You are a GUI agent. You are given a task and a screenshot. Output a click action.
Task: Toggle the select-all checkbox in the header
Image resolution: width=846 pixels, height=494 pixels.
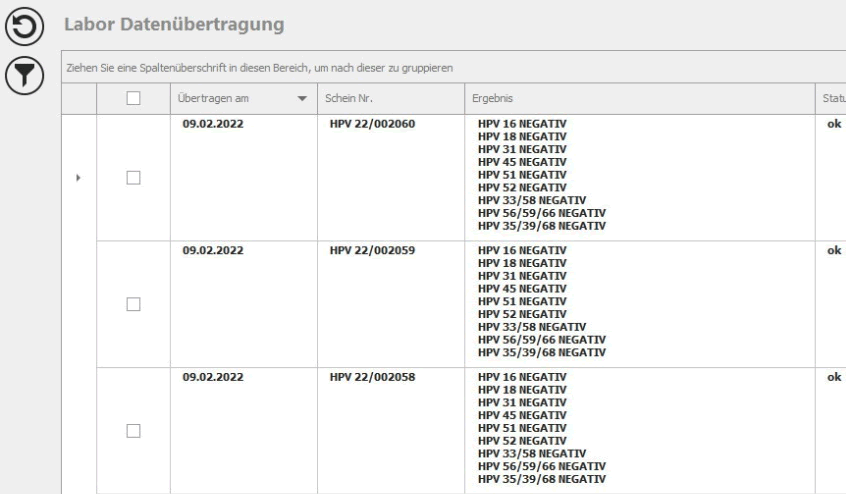pyautogui.click(x=132, y=99)
